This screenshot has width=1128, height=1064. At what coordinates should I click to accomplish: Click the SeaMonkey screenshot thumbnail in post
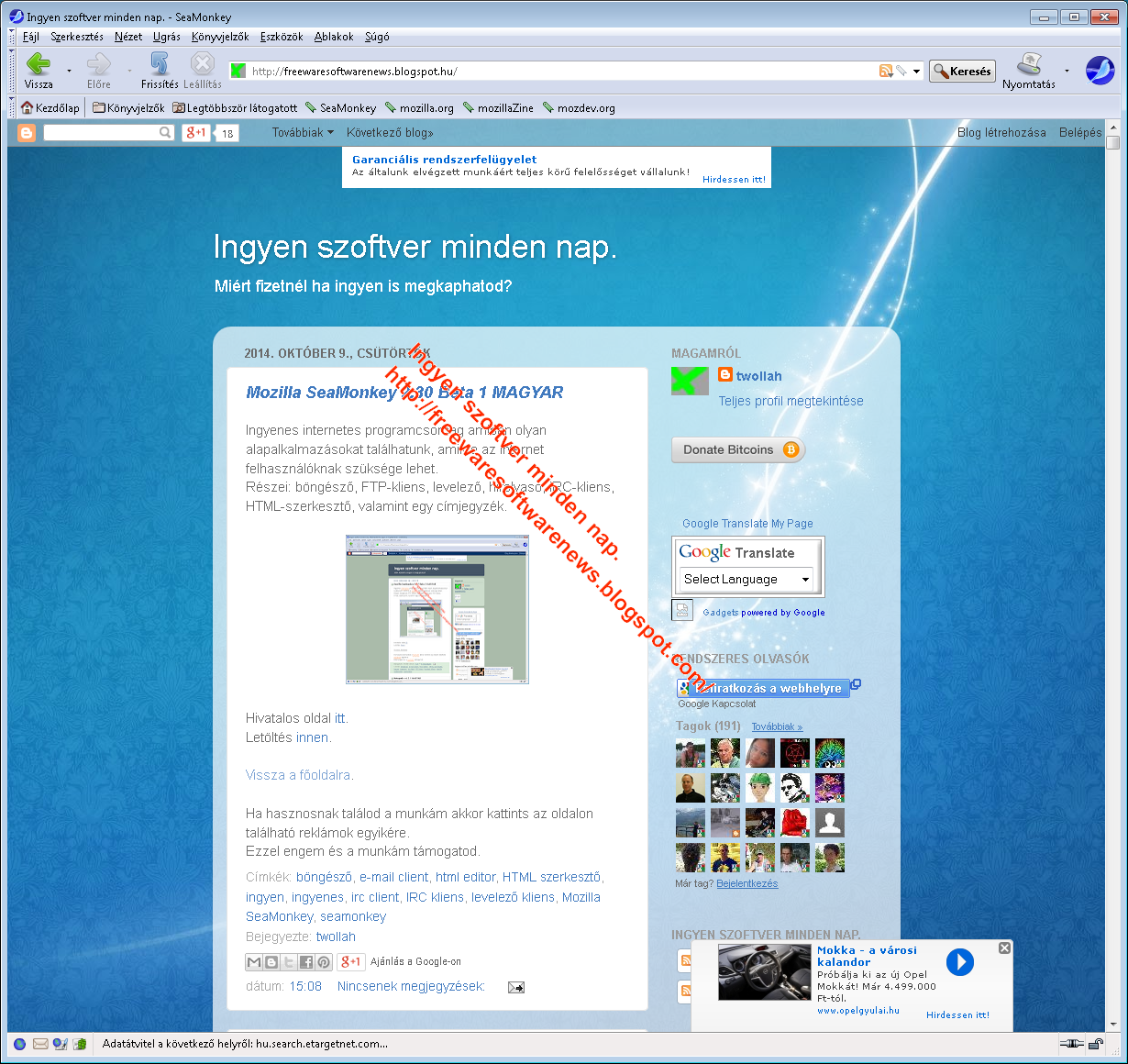point(437,610)
